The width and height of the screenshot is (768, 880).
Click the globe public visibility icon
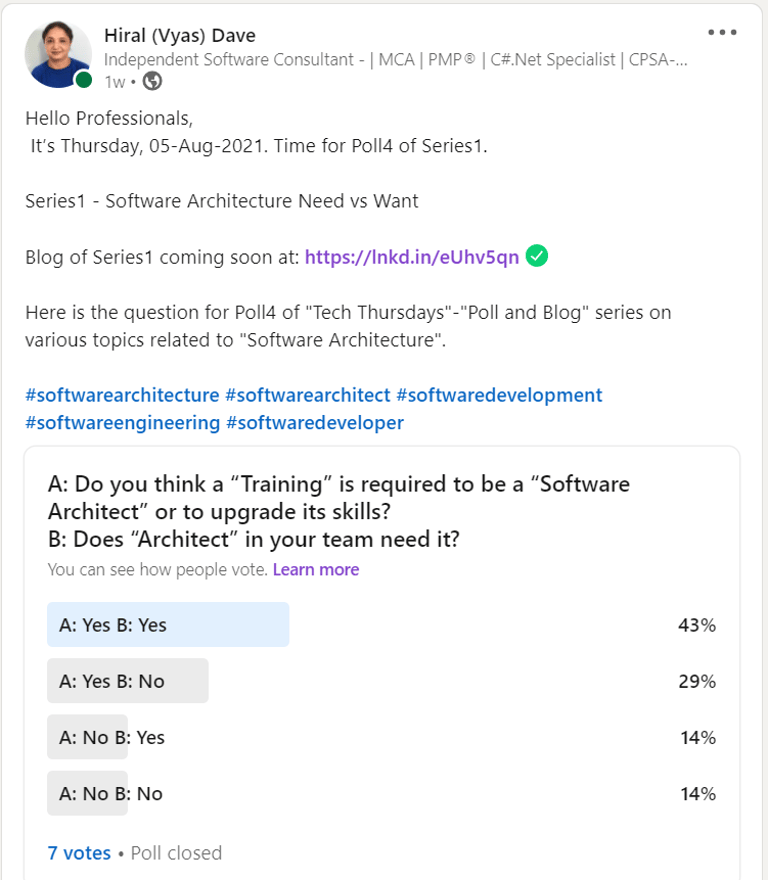(152, 81)
